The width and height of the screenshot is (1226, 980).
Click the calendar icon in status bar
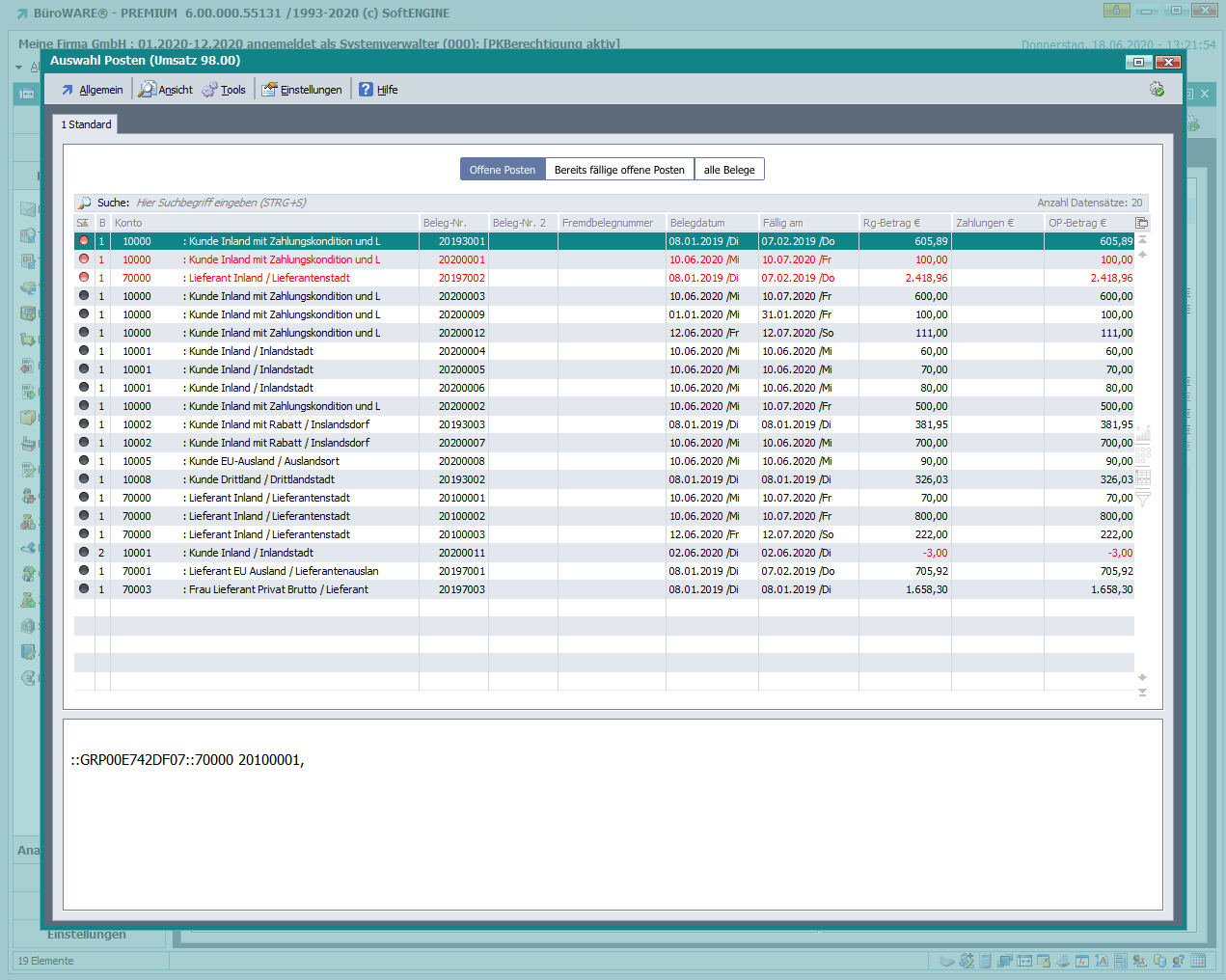tap(1198, 961)
